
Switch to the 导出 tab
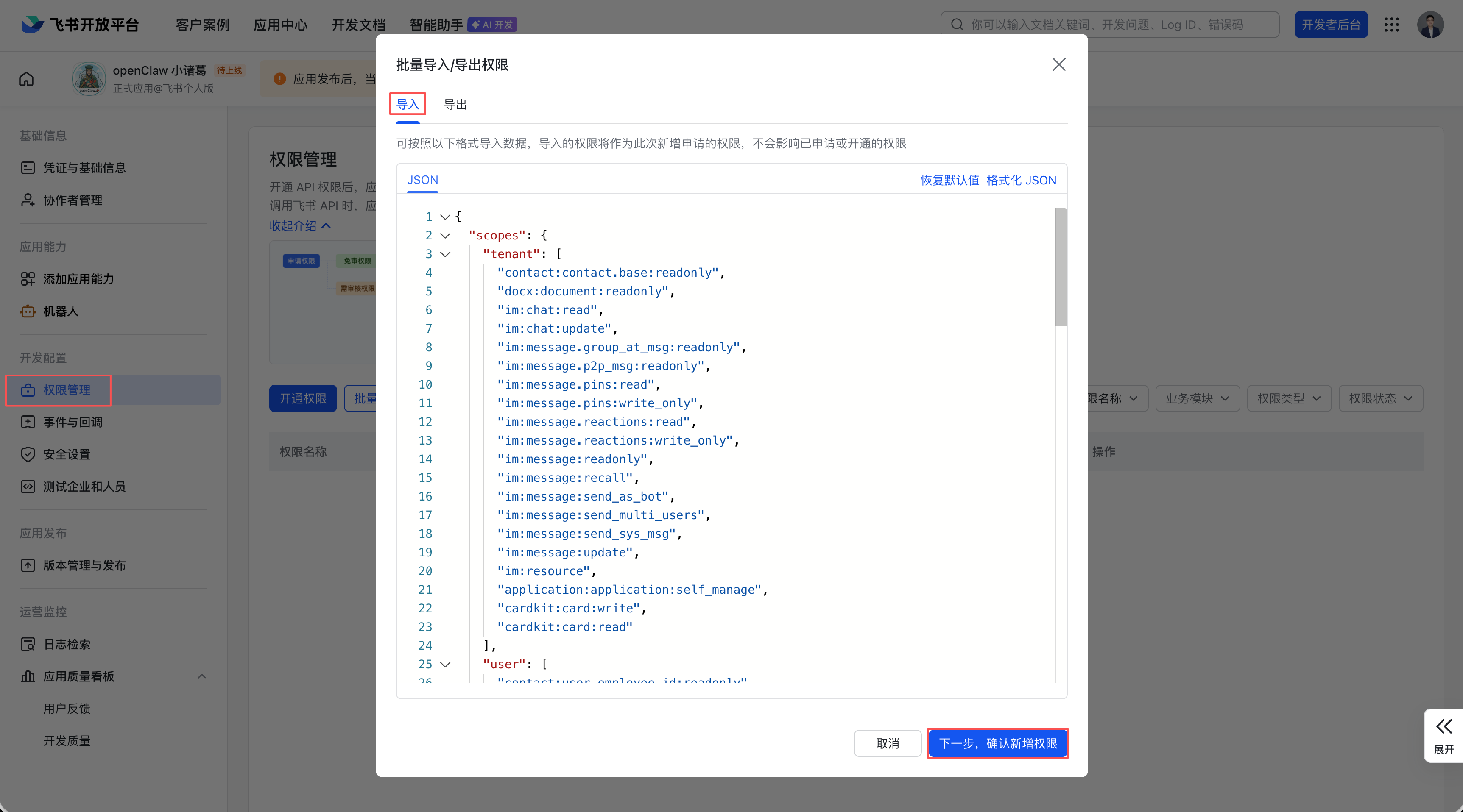coord(455,104)
